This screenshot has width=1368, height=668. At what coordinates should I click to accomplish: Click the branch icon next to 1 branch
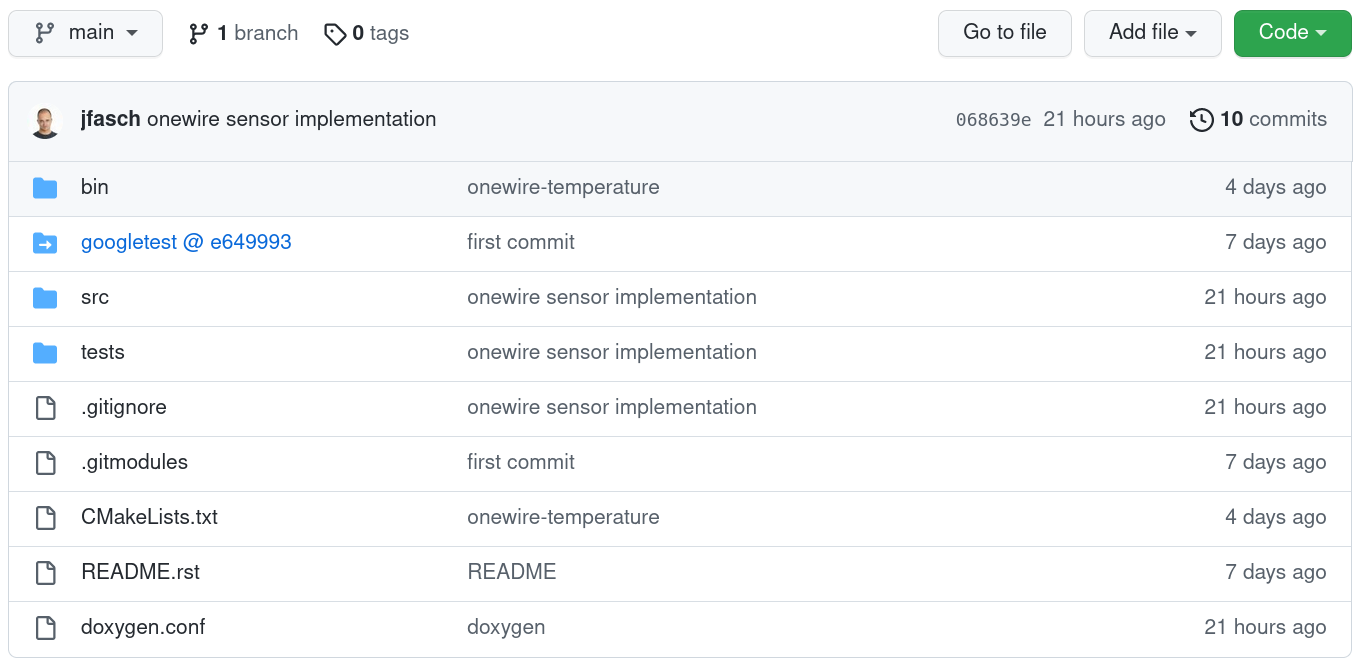tap(199, 34)
